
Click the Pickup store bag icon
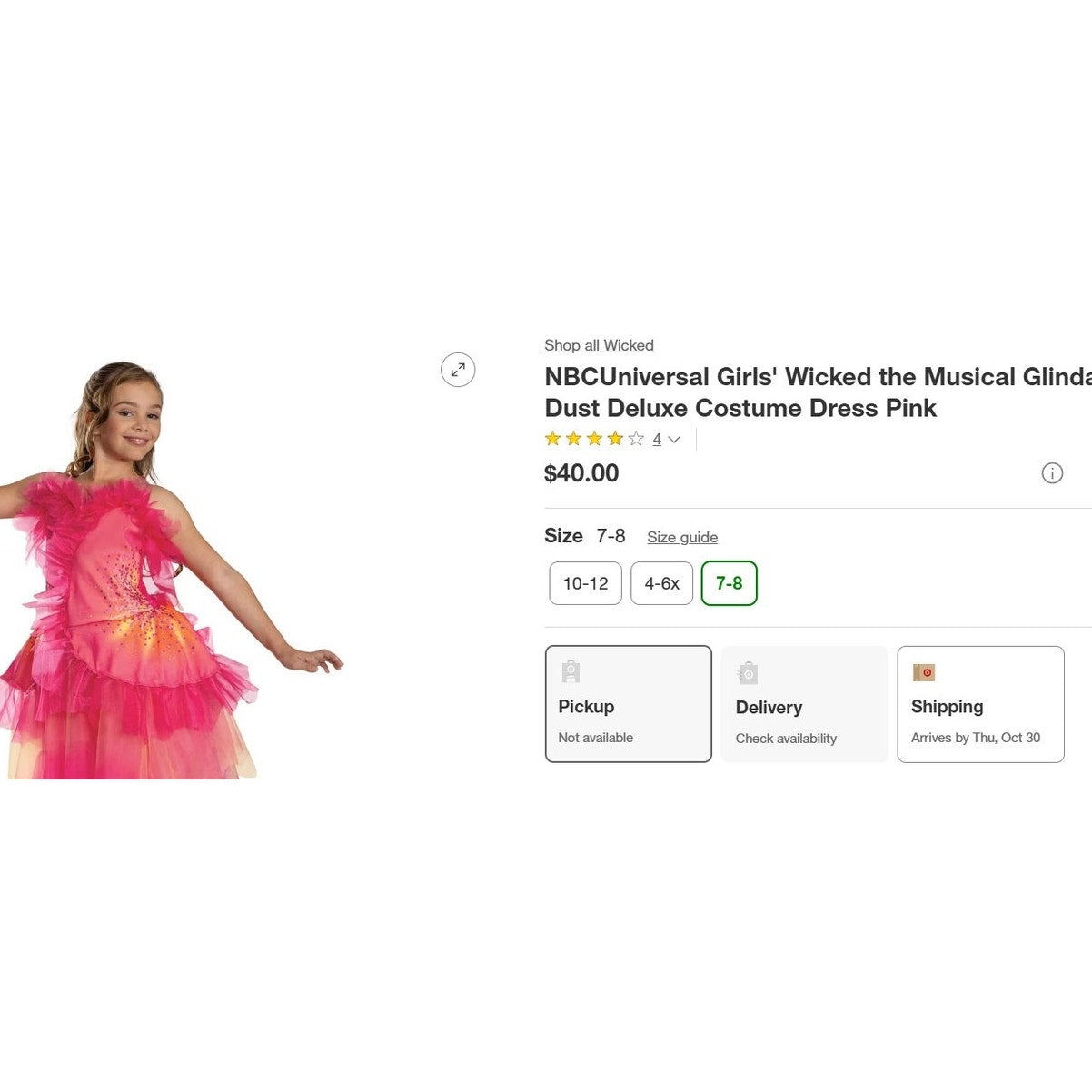(x=571, y=672)
